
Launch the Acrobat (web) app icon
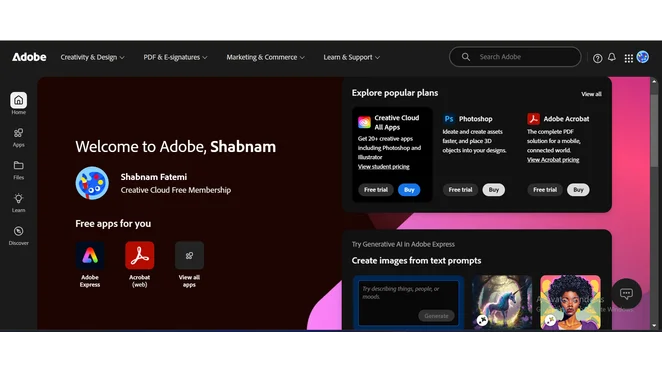140,255
